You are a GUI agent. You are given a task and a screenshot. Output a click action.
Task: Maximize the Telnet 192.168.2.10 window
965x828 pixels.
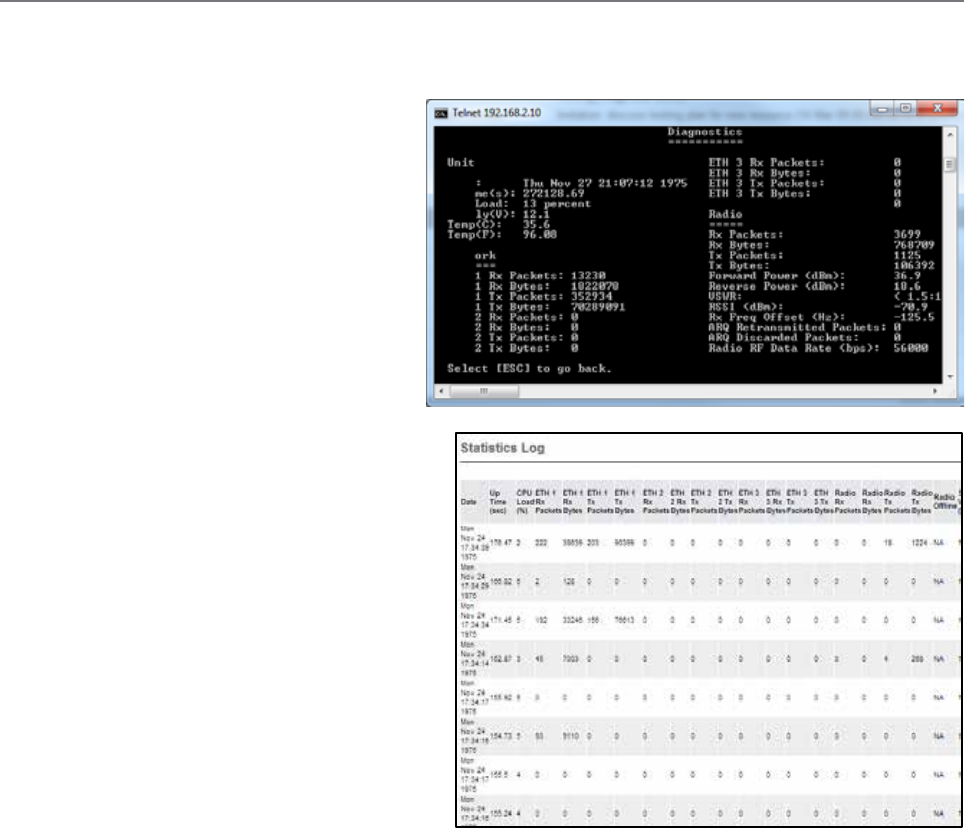905,109
